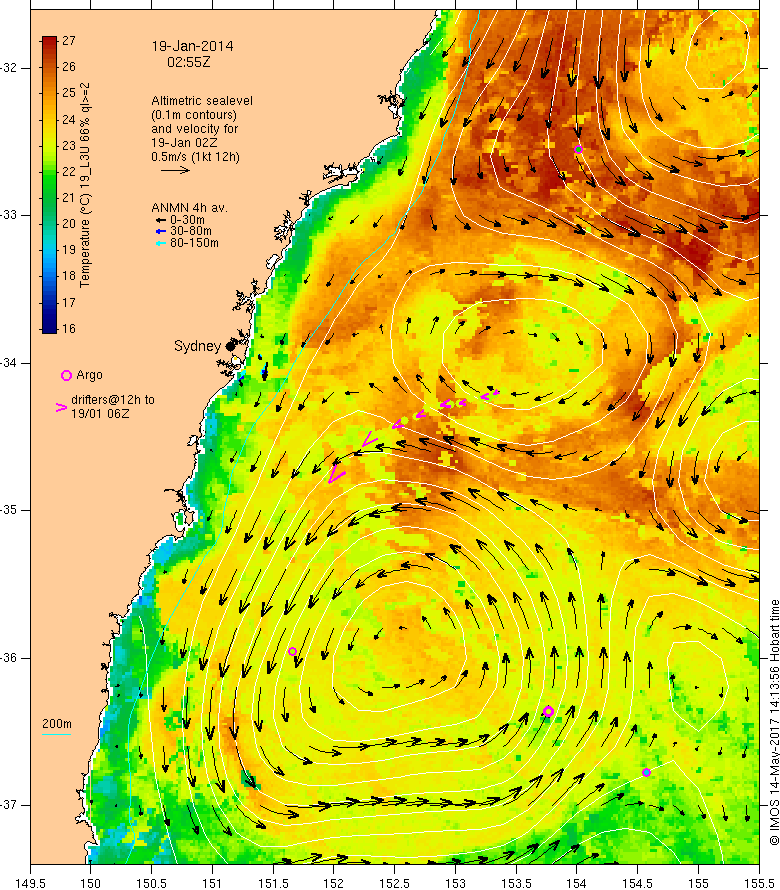Click the '16' color bar tick label
Viewport: 780px width, 890px height.
[x=69, y=329]
